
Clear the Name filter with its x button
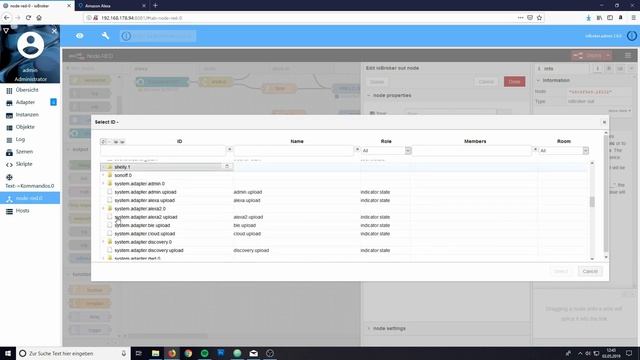click(357, 149)
